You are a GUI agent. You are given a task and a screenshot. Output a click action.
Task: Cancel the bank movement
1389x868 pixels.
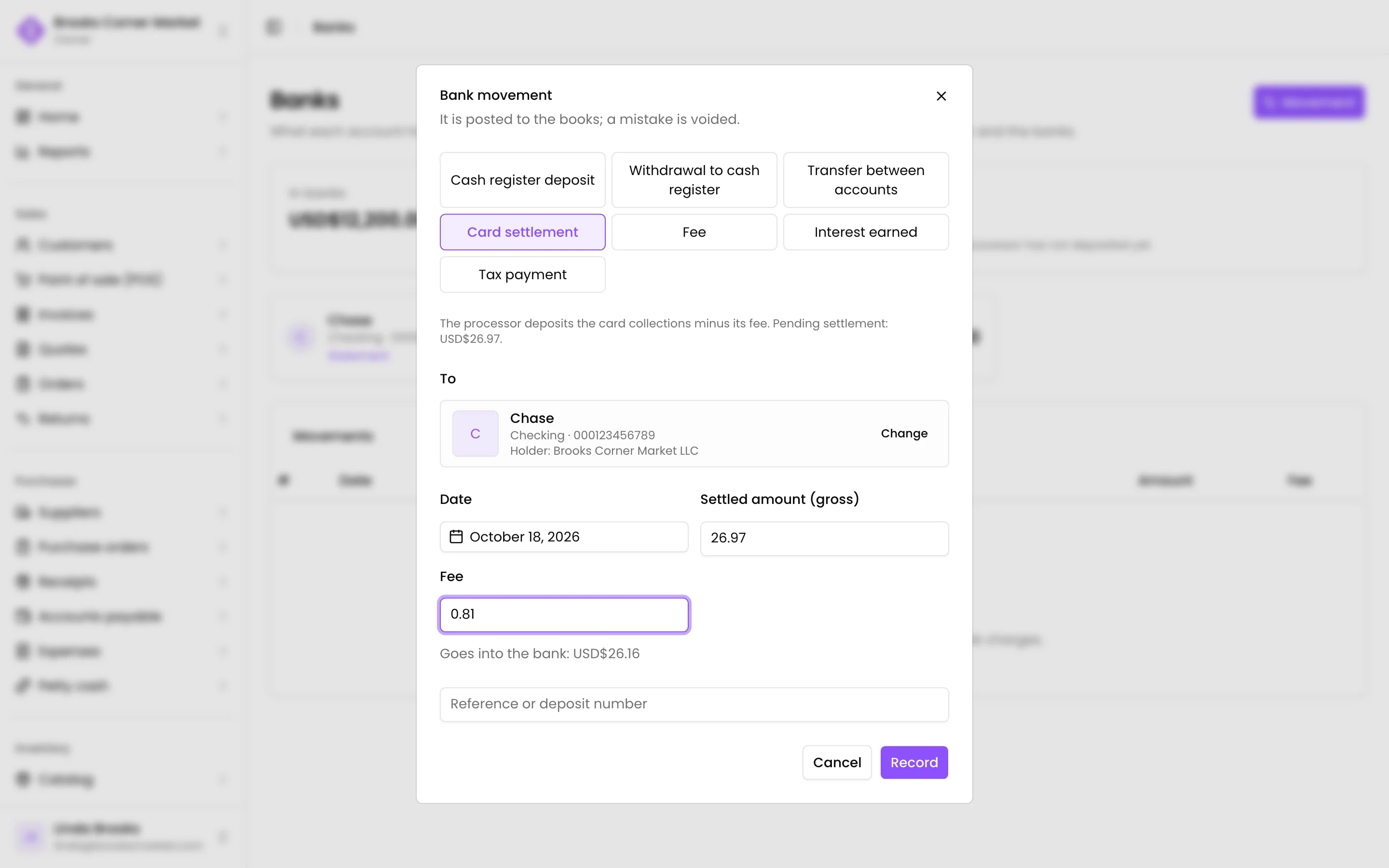(x=837, y=762)
